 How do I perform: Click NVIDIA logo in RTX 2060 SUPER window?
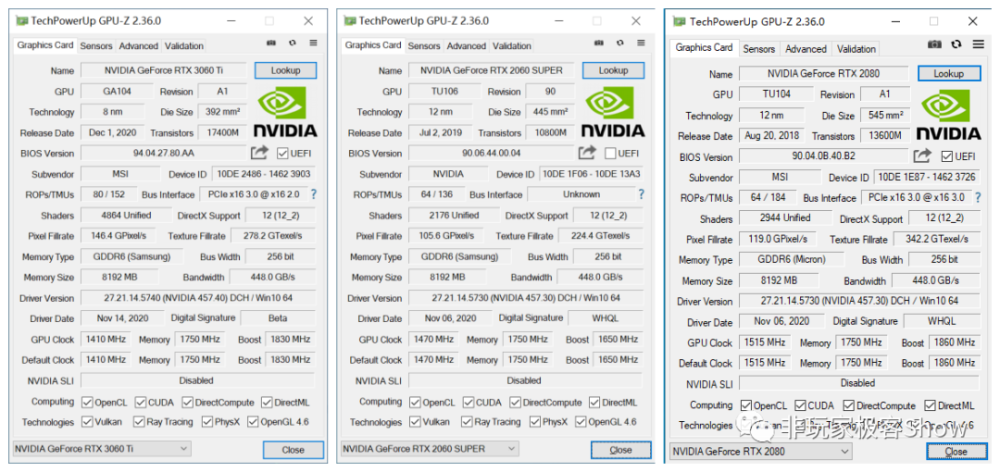click(x=613, y=112)
